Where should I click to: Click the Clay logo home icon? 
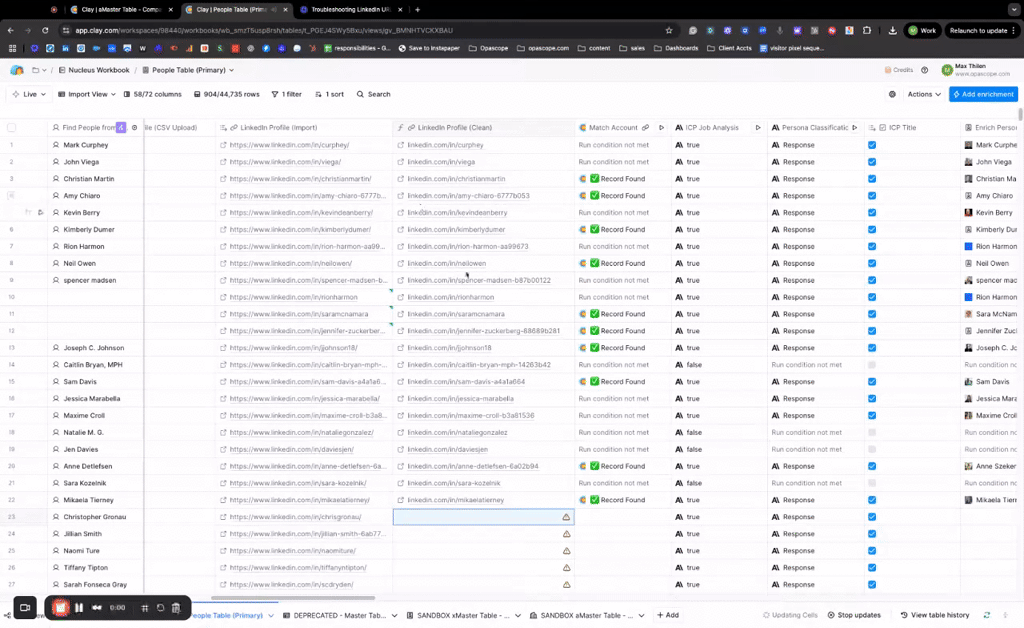coord(17,70)
